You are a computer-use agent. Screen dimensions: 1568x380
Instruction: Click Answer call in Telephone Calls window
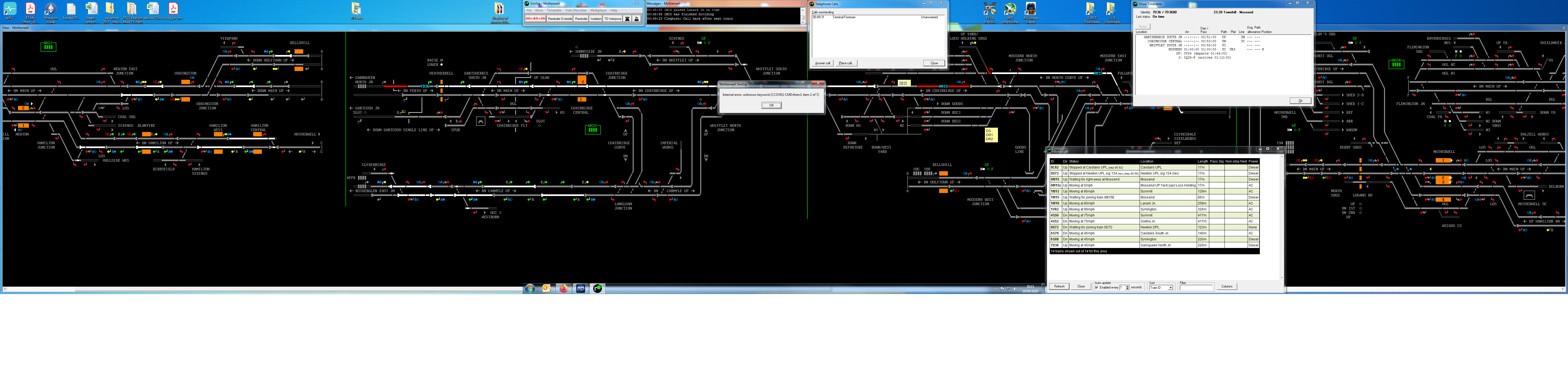point(822,63)
